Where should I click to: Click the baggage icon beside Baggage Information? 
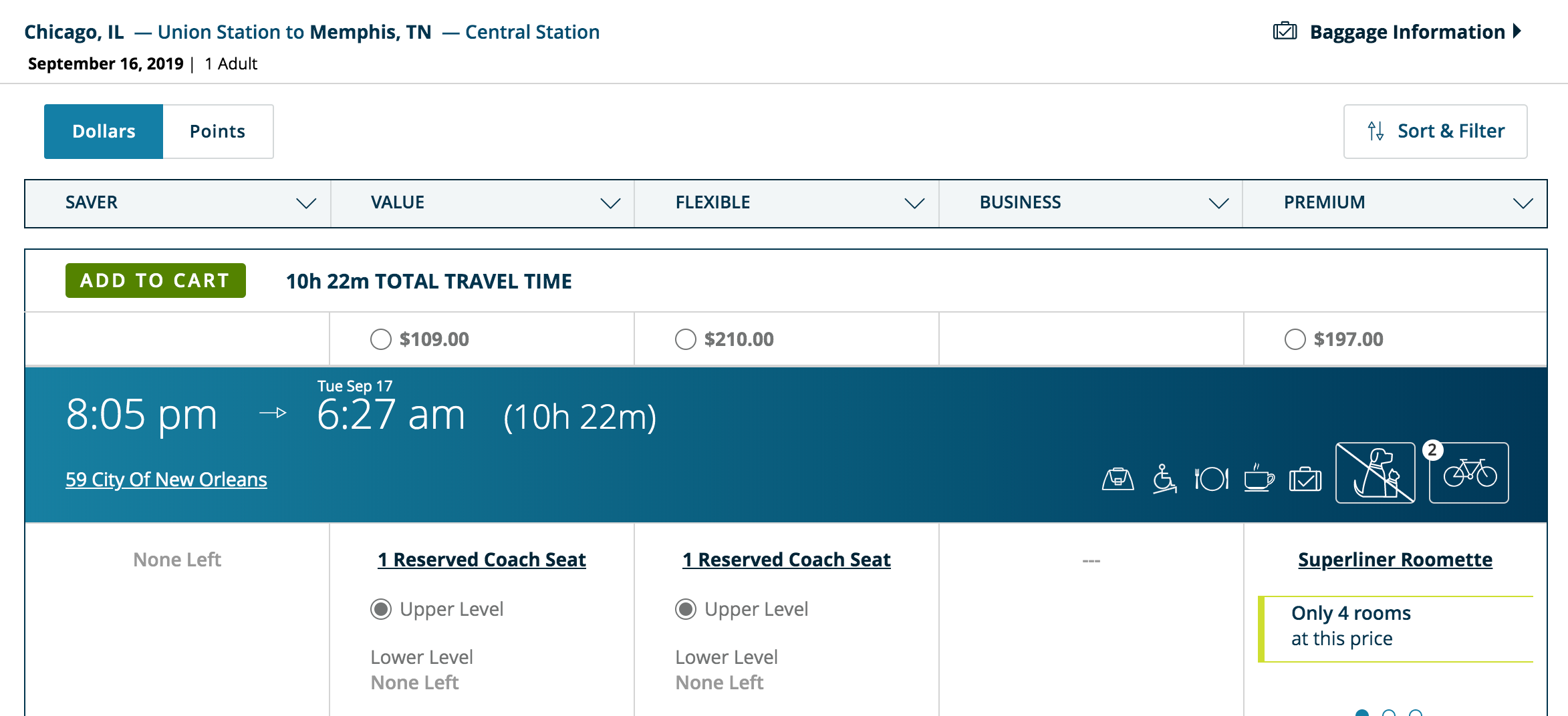coord(1285,31)
